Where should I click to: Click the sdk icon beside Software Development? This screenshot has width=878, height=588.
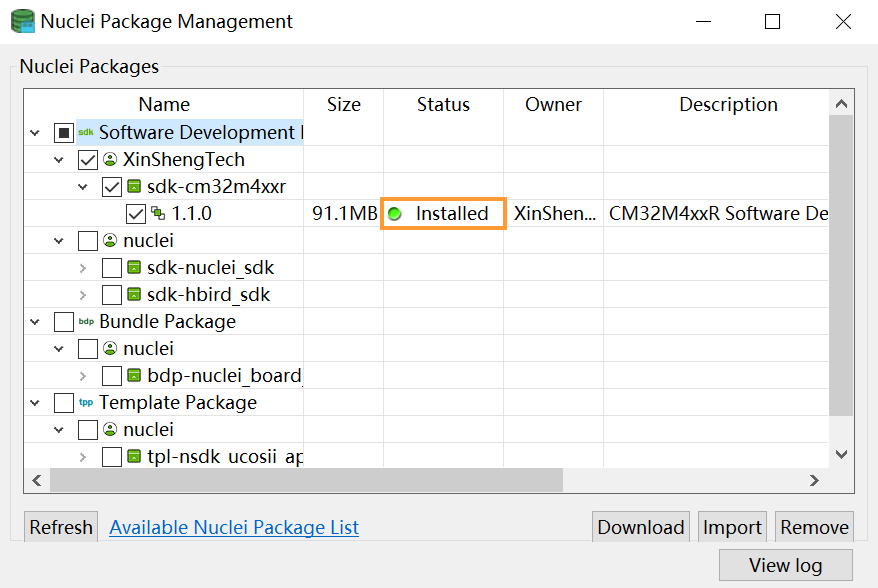[x=86, y=133]
